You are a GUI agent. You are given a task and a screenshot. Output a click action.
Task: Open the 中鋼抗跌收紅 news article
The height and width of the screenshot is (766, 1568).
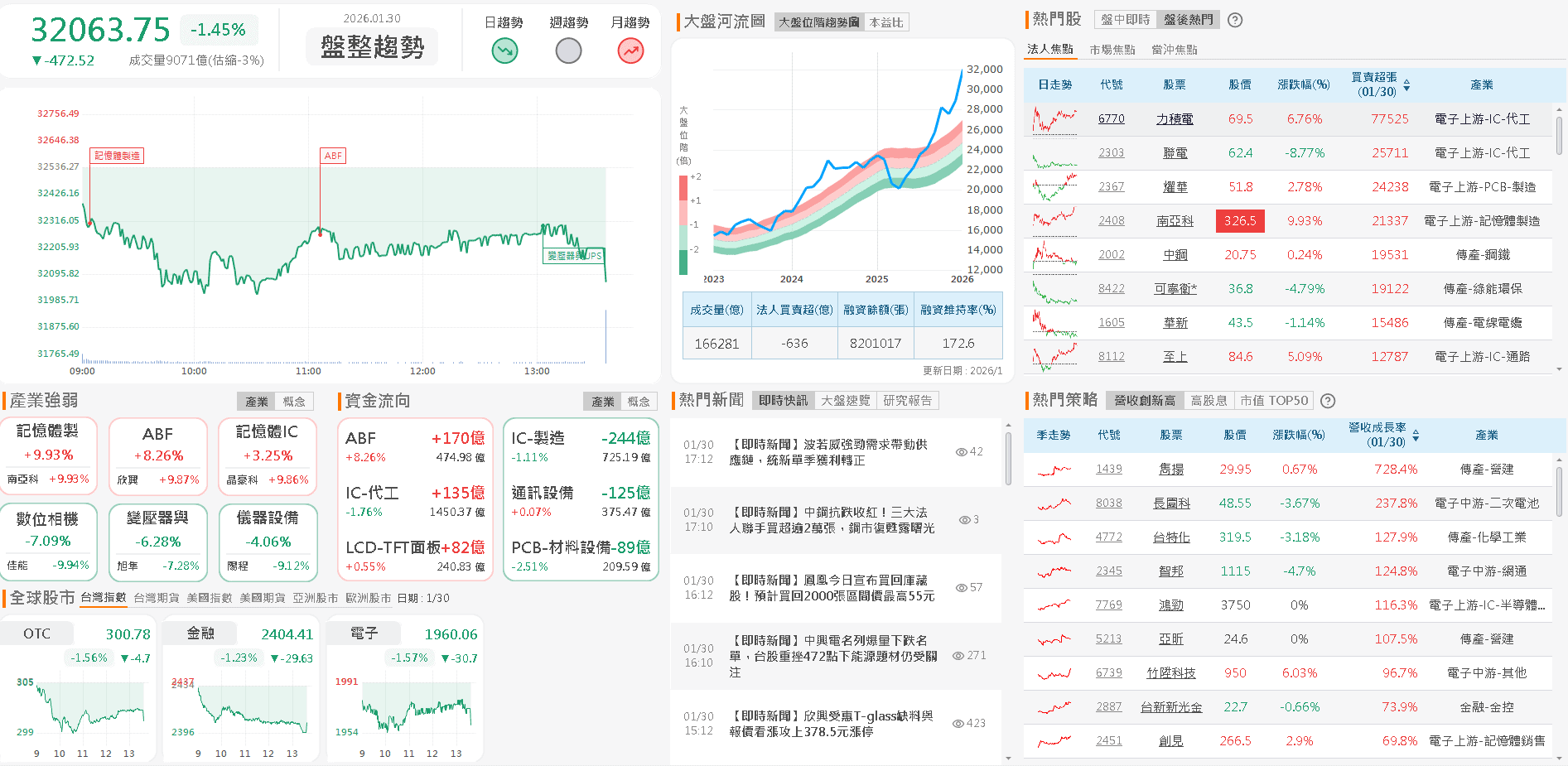pyautogui.click(x=830, y=519)
